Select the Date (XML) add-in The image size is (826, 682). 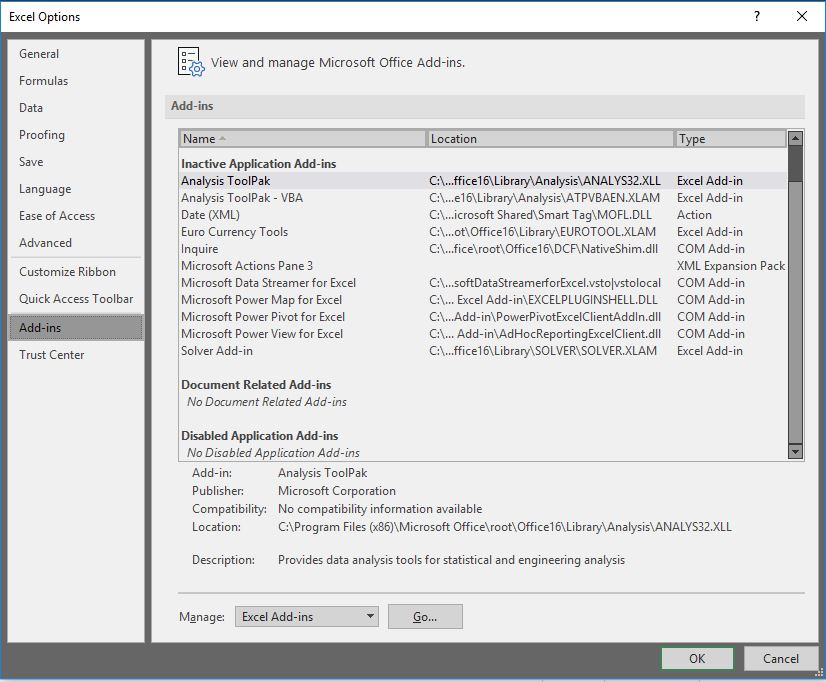[x=483, y=215]
